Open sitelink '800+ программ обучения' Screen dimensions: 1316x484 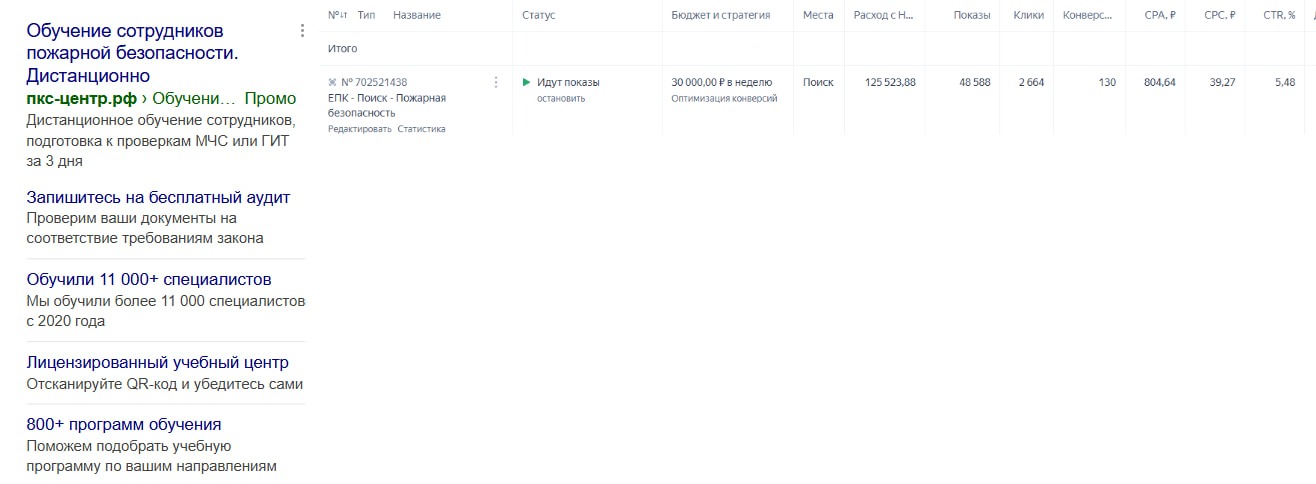click(x=124, y=424)
